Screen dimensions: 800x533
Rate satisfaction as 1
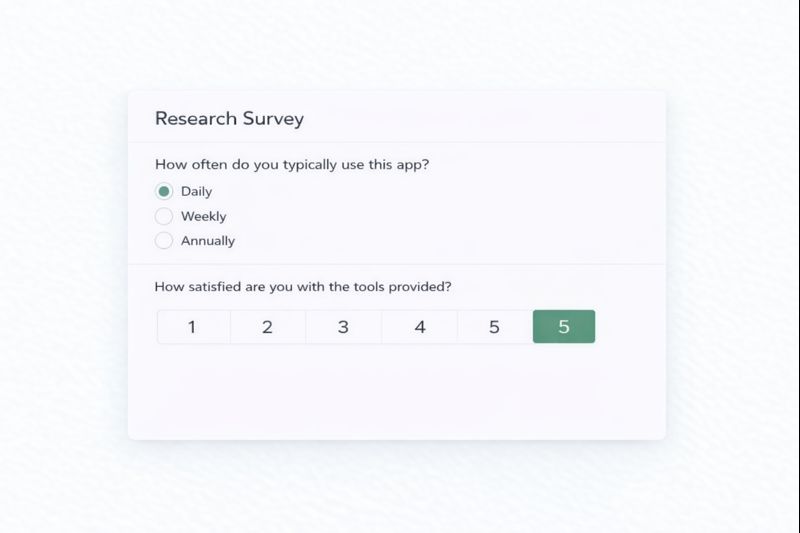[x=193, y=327]
